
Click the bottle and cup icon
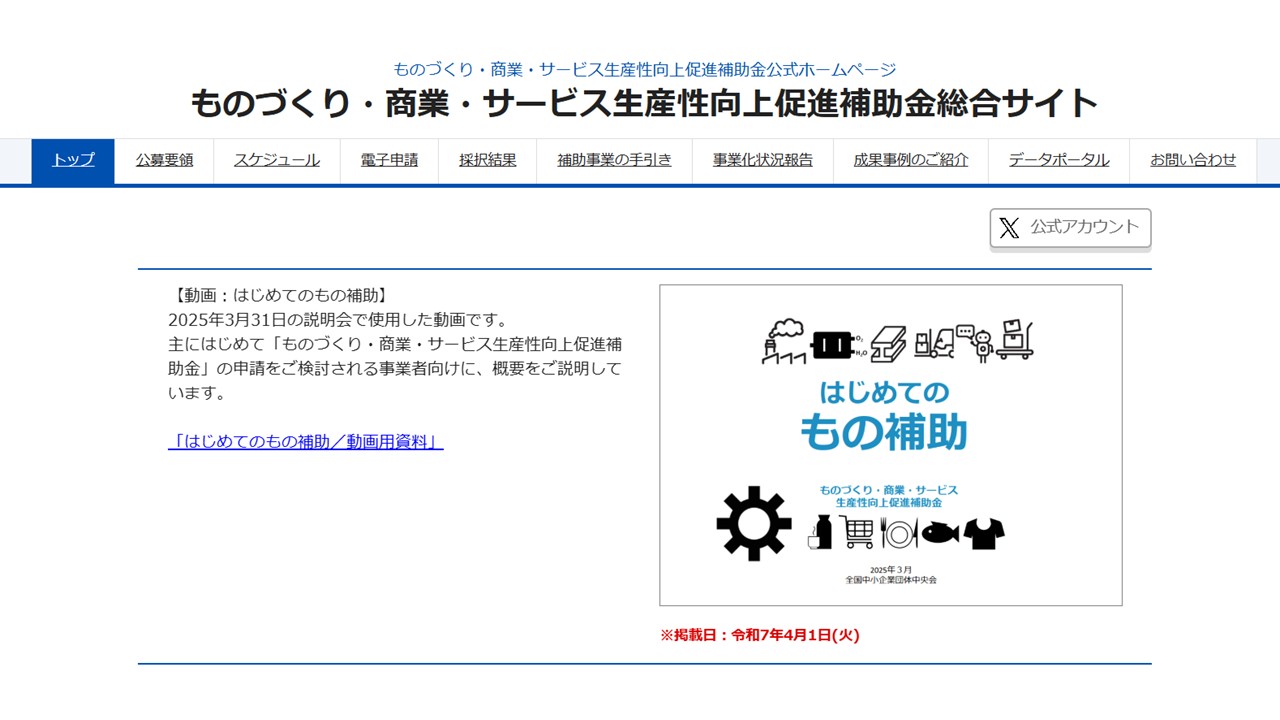820,532
